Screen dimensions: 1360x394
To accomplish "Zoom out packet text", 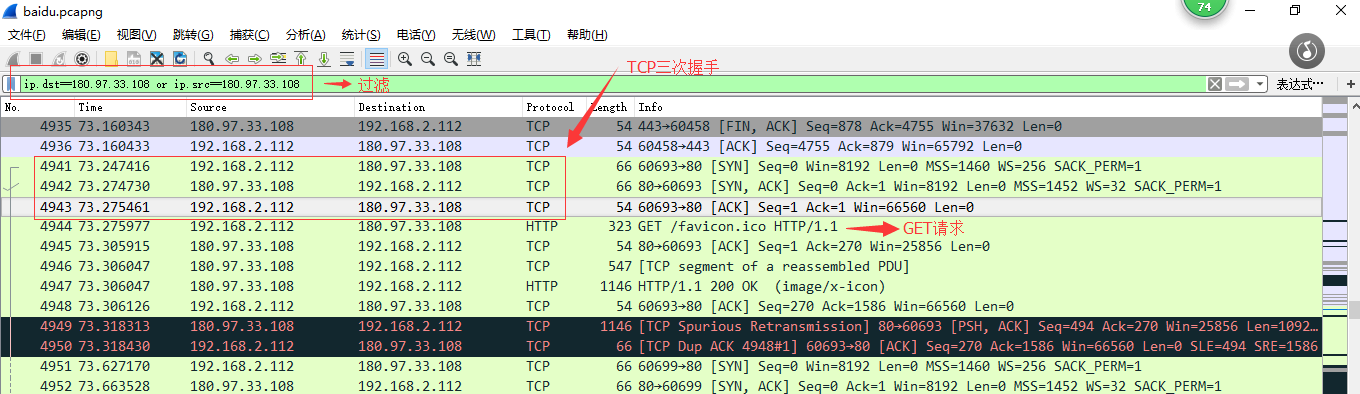I will (x=428, y=59).
